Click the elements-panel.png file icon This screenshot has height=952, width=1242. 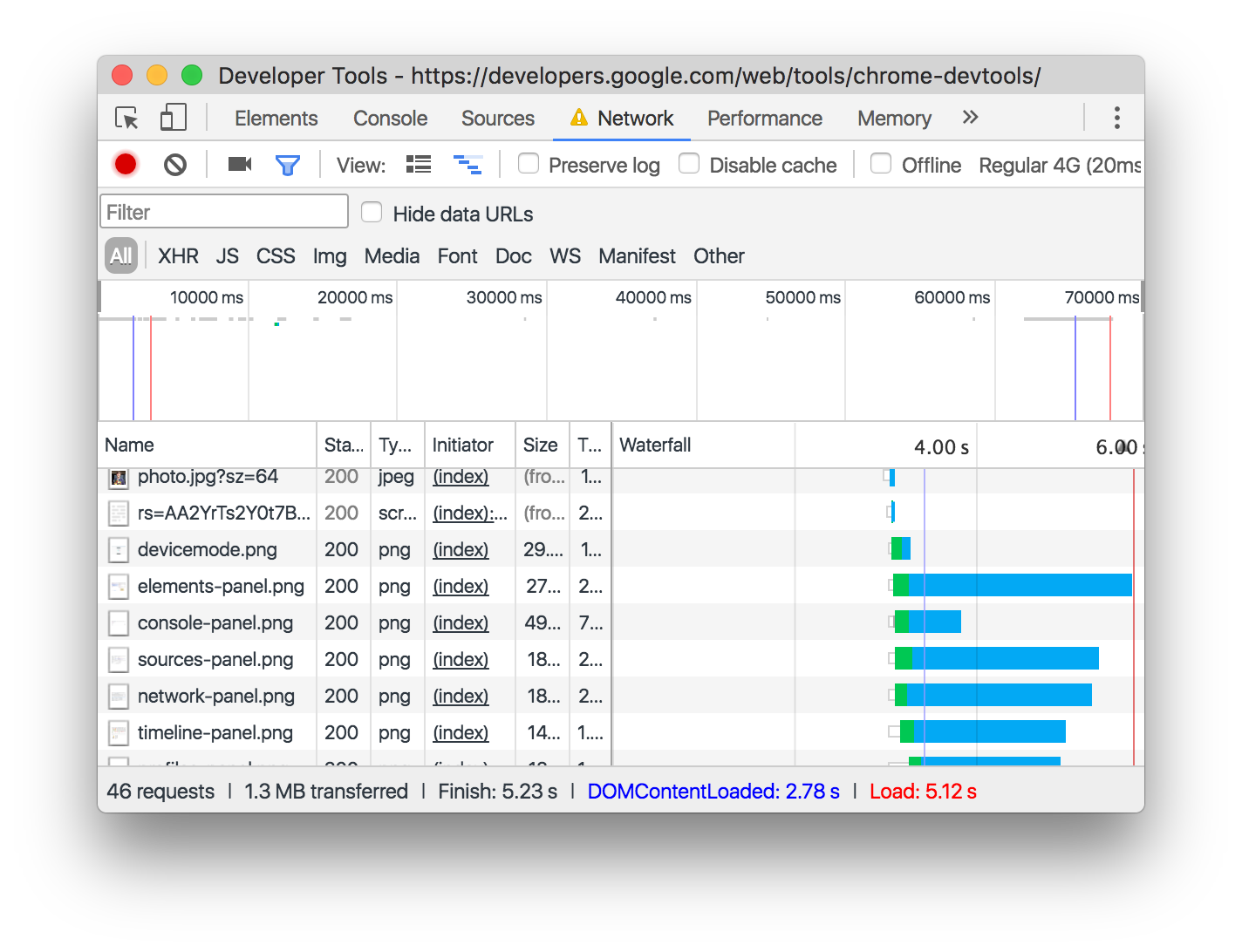coord(119,587)
